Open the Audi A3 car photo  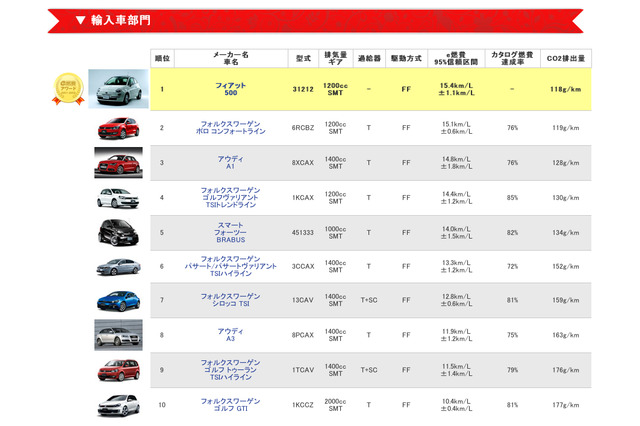119,335
